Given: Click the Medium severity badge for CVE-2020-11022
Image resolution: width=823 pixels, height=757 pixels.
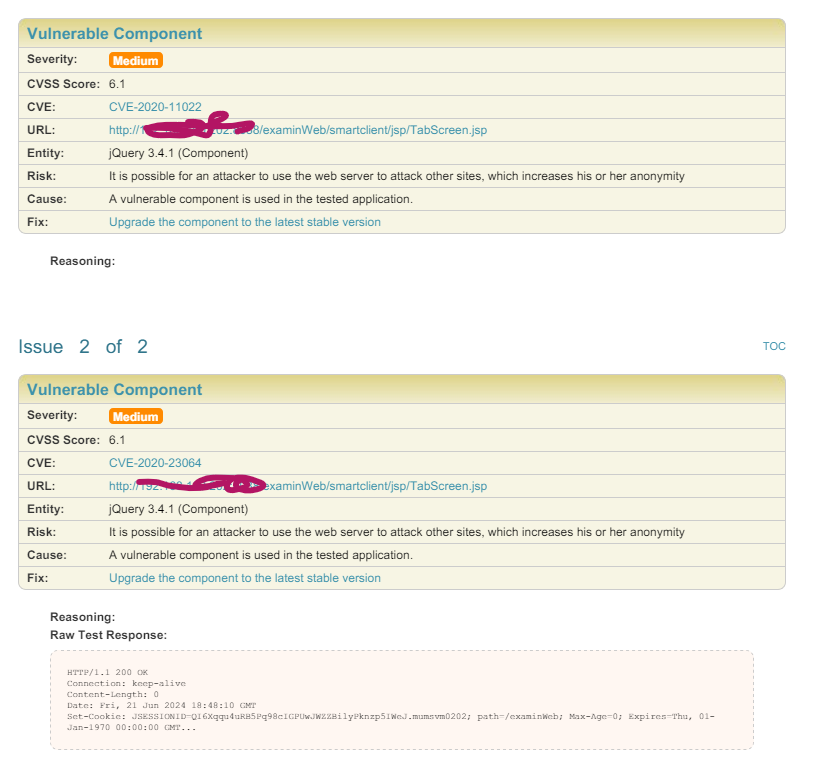Looking at the screenshot, I should [x=135, y=60].
